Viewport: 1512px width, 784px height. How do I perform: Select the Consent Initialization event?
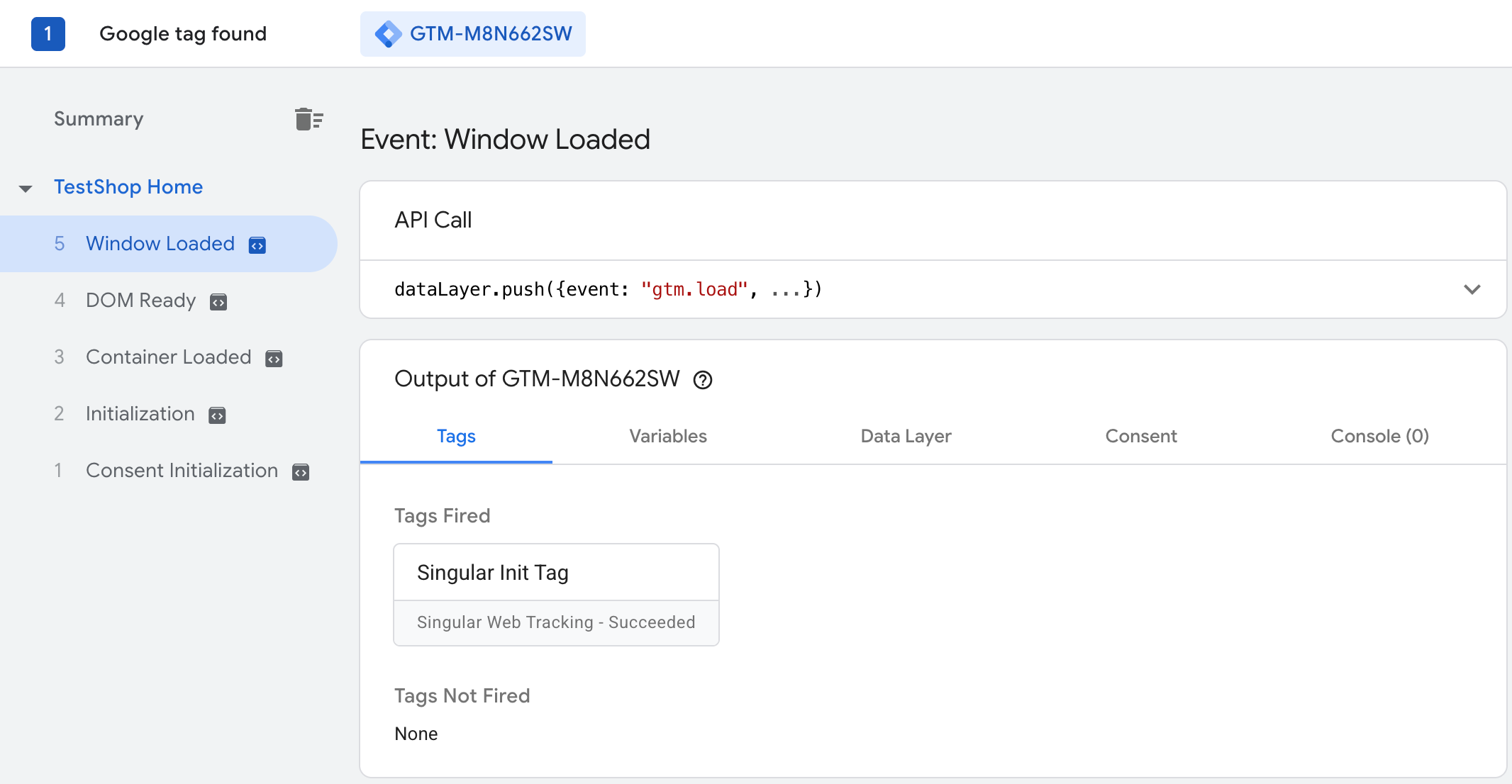(182, 471)
